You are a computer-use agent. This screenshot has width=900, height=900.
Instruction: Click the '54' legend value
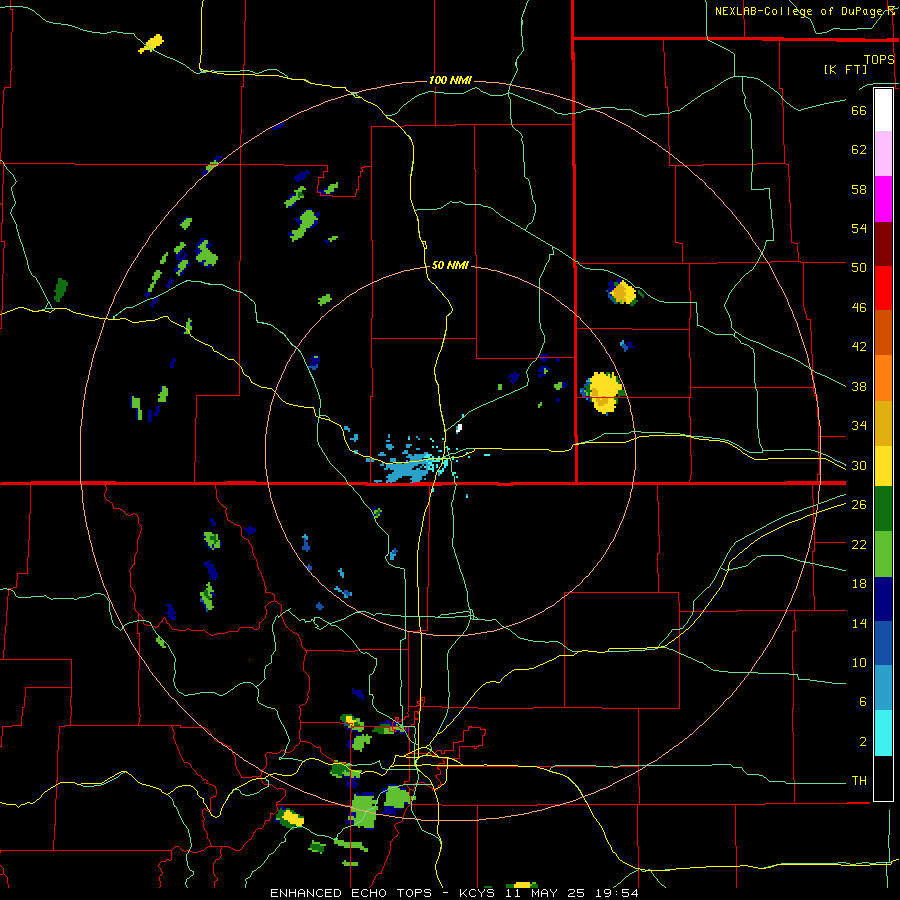coord(859,228)
